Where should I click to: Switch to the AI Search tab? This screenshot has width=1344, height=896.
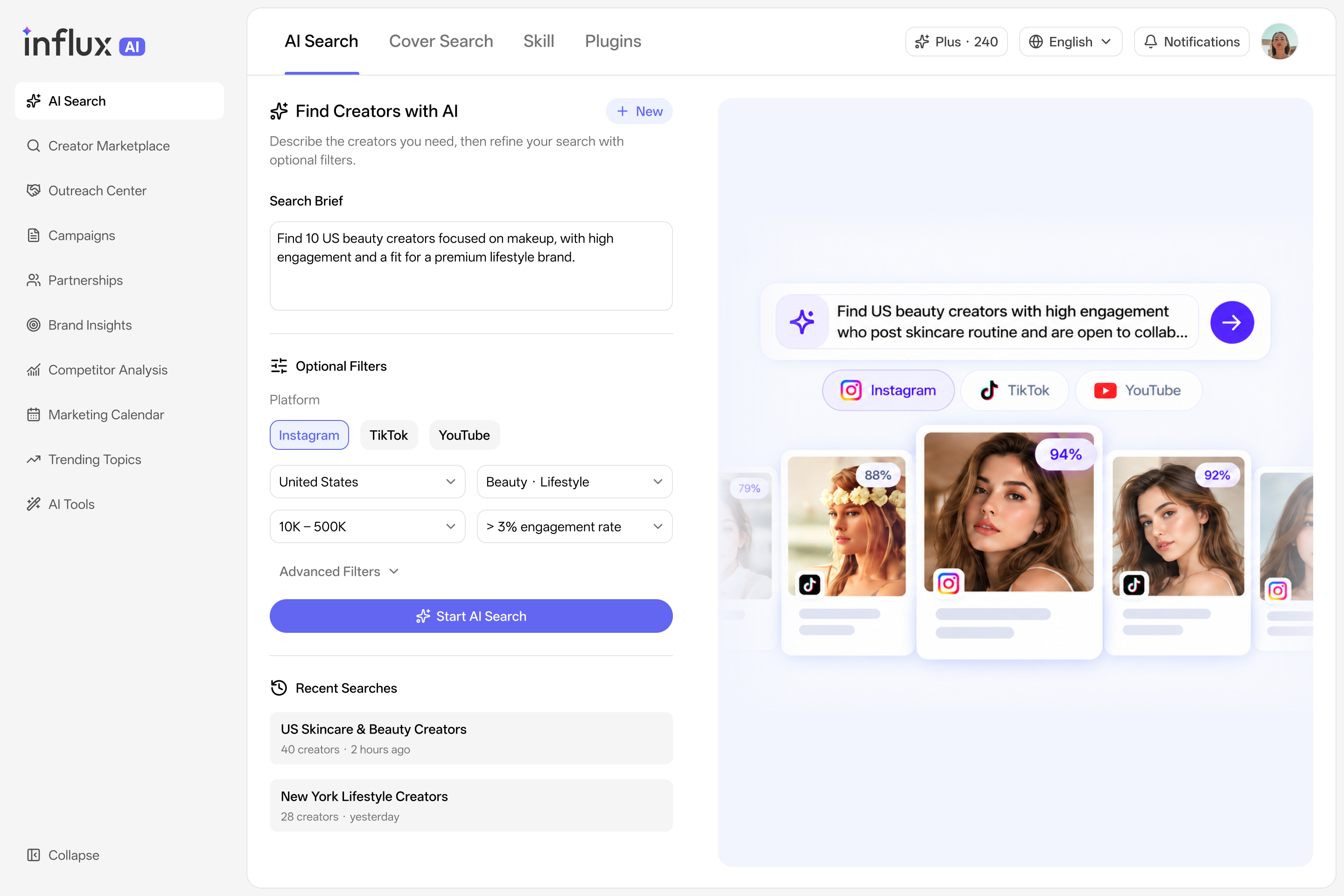[322, 41]
